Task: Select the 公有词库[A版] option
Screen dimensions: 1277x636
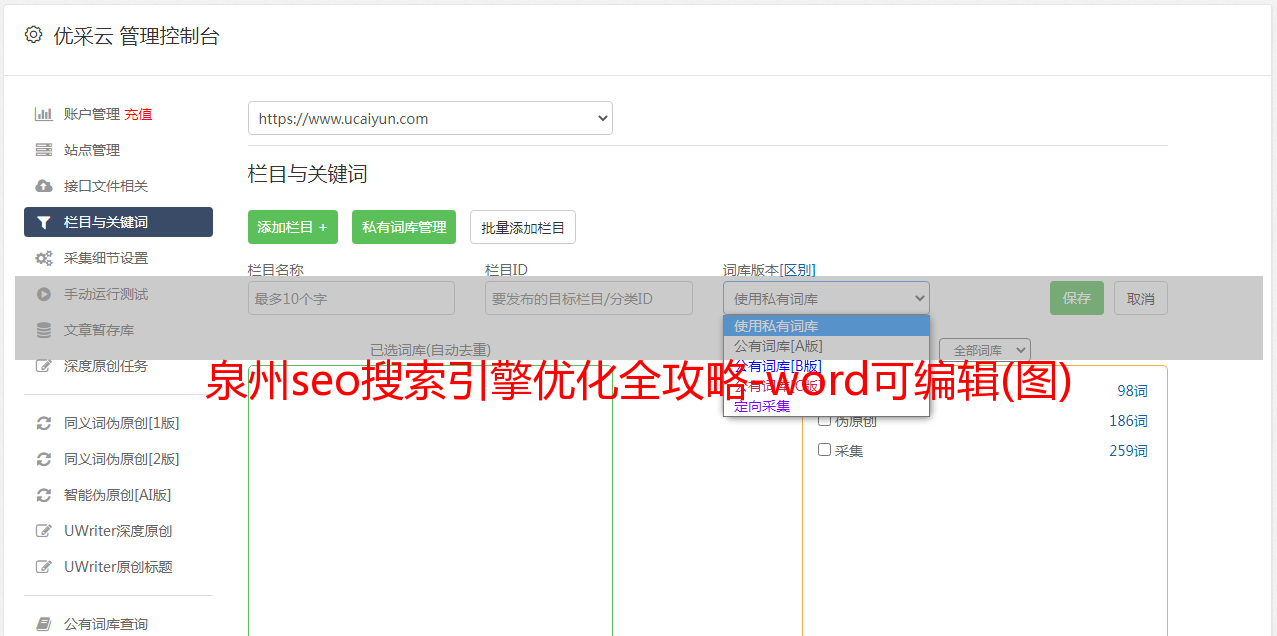Action: [826, 346]
